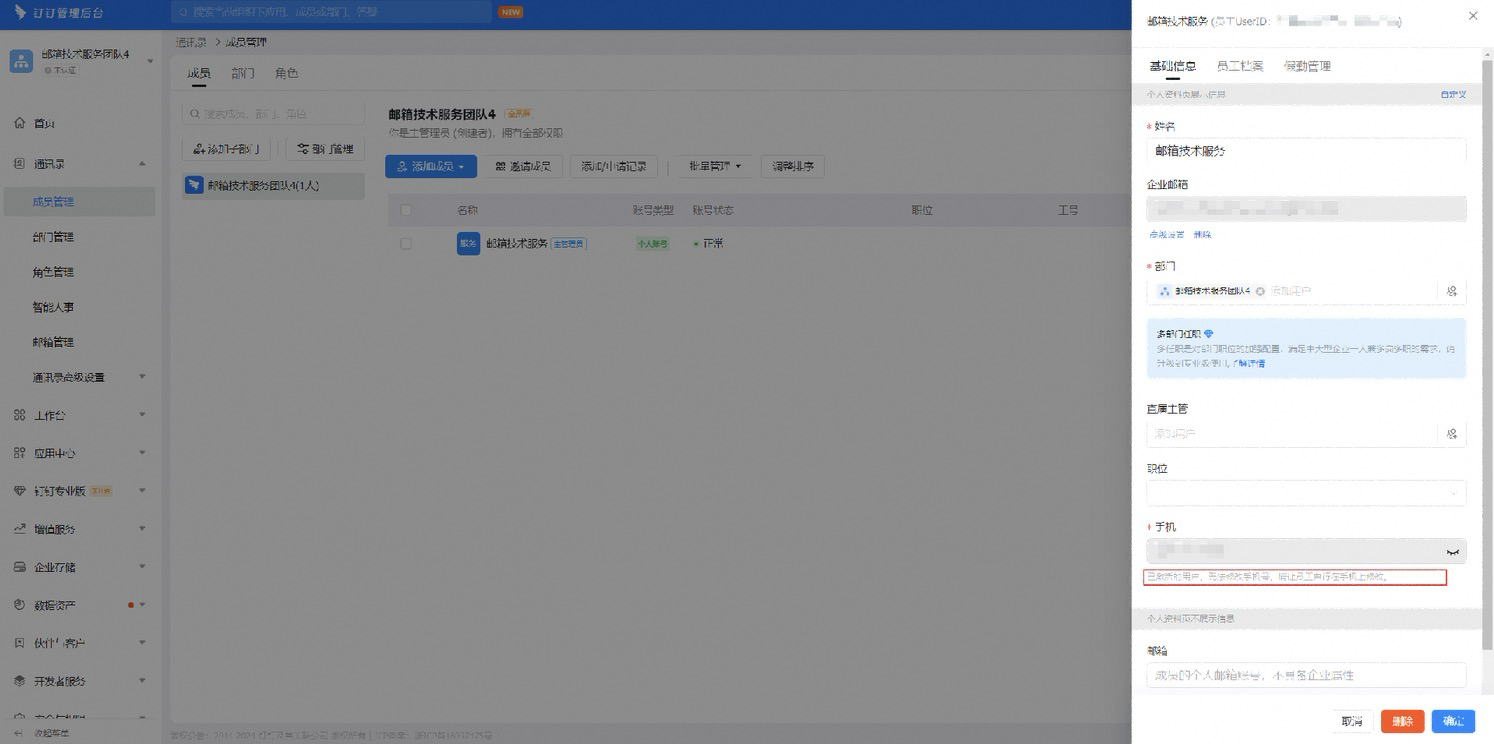Click the 数据资产 pie icon
Screen dimensions: 1494x744
click(x=19, y=605)
